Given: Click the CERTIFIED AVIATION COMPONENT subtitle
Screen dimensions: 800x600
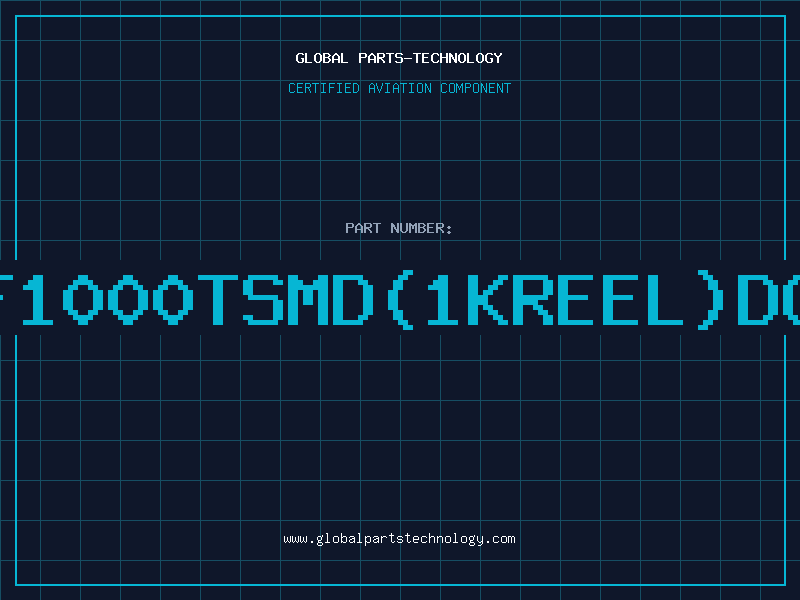Looking at the screenshot, I should coord(399,88).
